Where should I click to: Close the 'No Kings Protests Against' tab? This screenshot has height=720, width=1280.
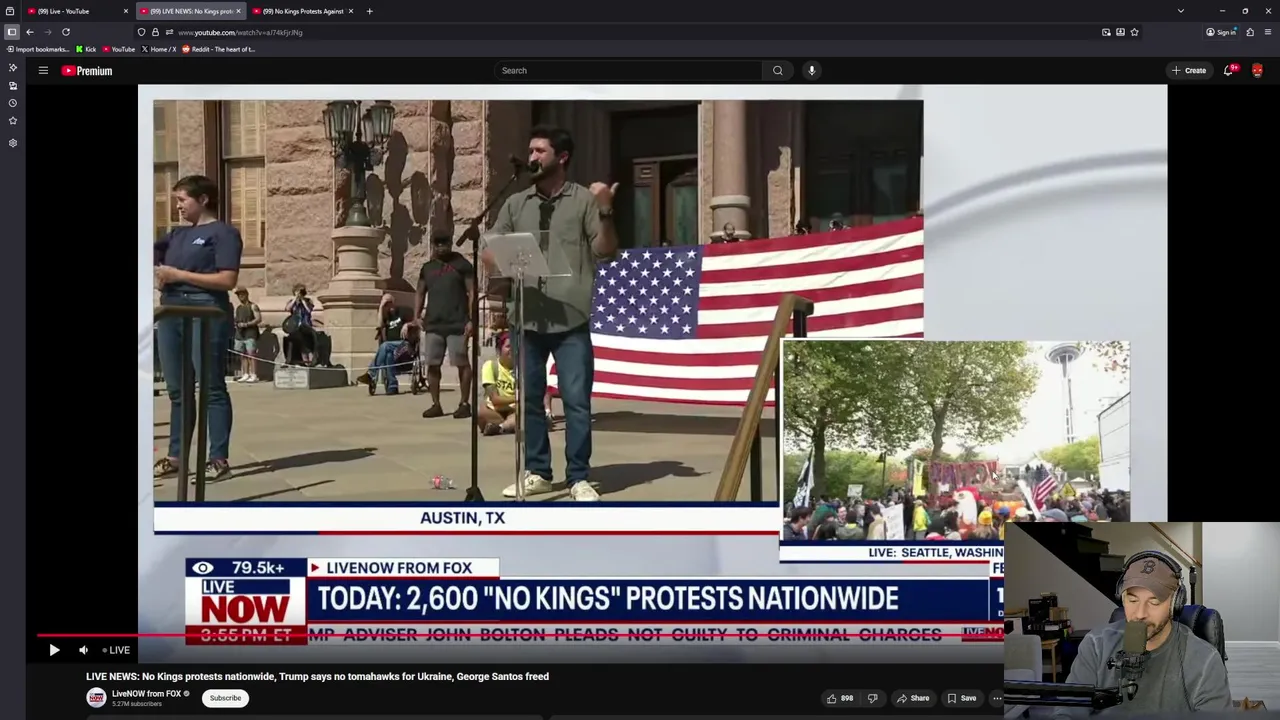(350, 11)
